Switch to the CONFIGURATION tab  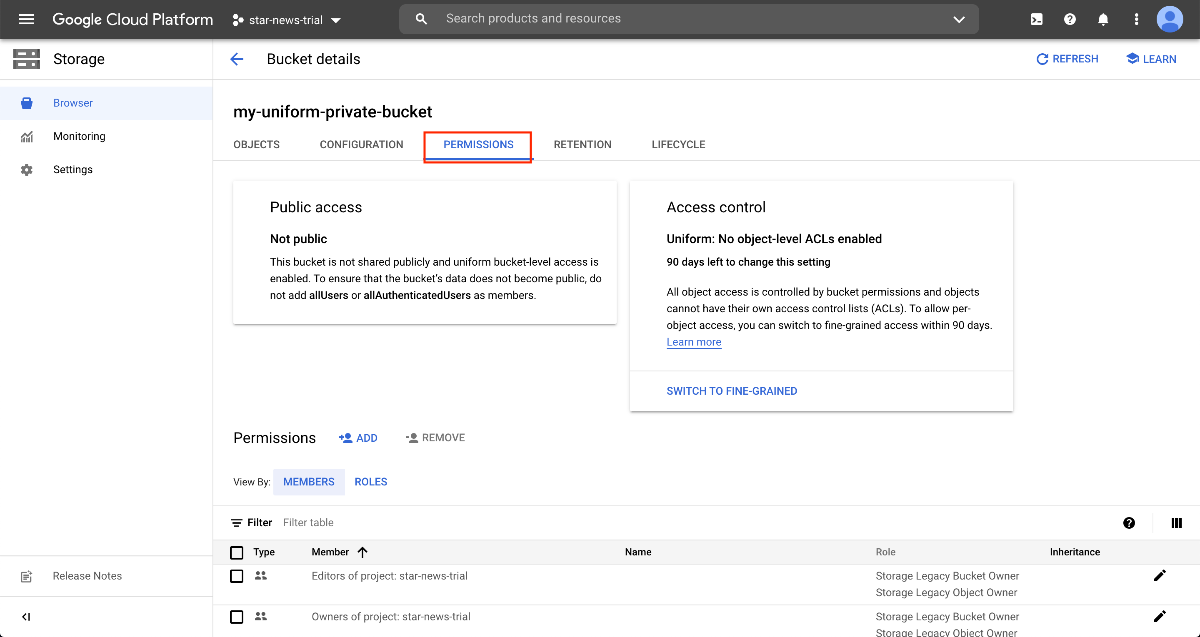tap(362, 144)
